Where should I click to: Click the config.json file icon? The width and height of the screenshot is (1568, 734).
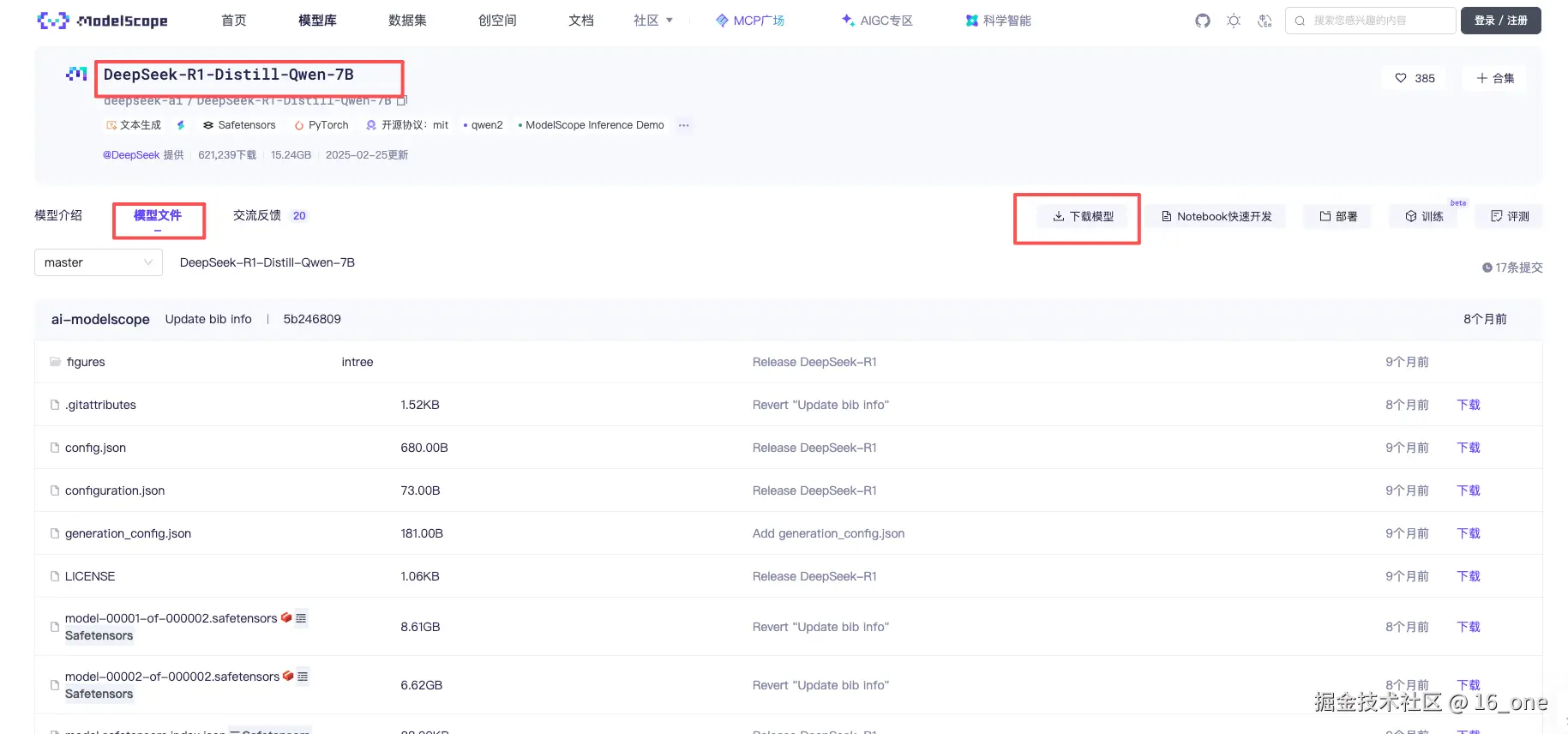55,448
